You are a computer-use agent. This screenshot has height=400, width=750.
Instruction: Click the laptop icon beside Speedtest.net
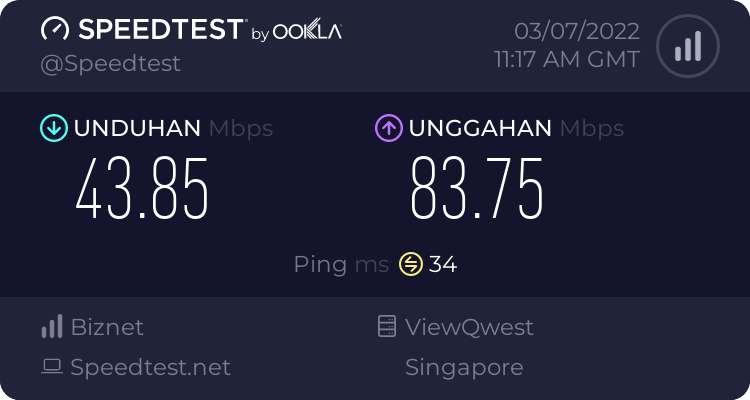[x=52, y=367]
